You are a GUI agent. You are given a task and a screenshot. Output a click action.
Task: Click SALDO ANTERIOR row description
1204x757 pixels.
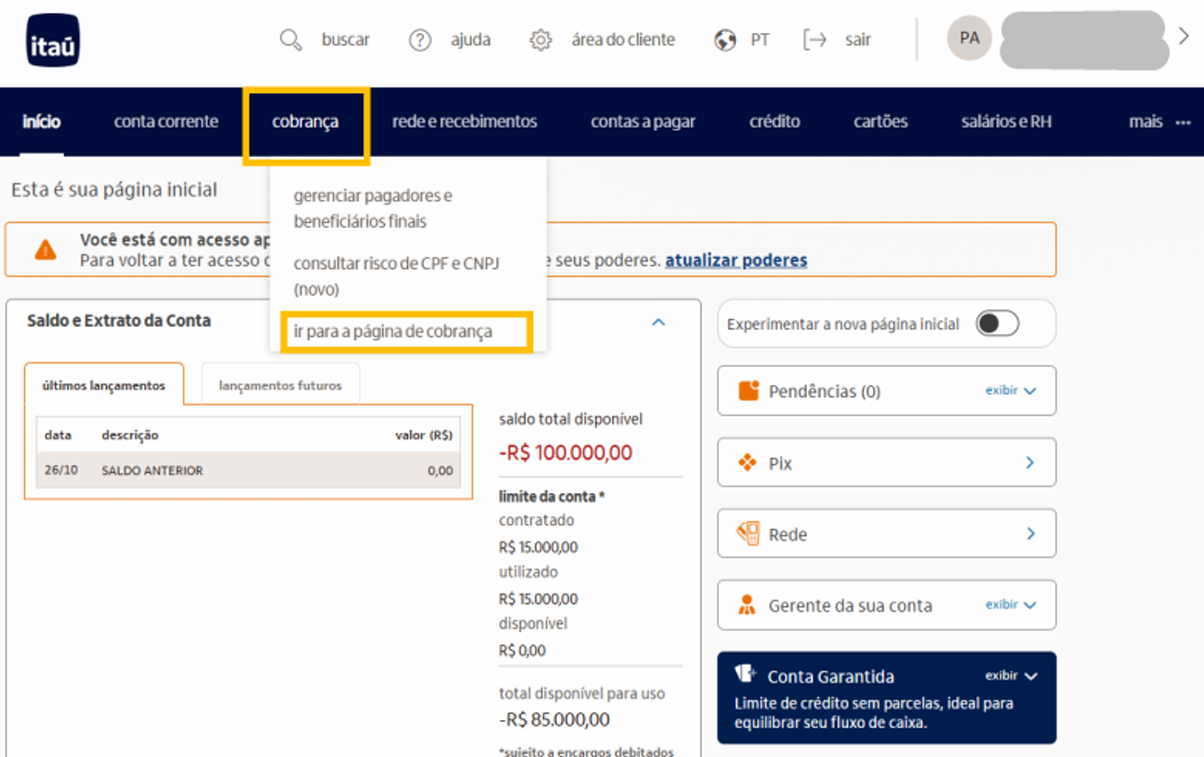[152, 471]
